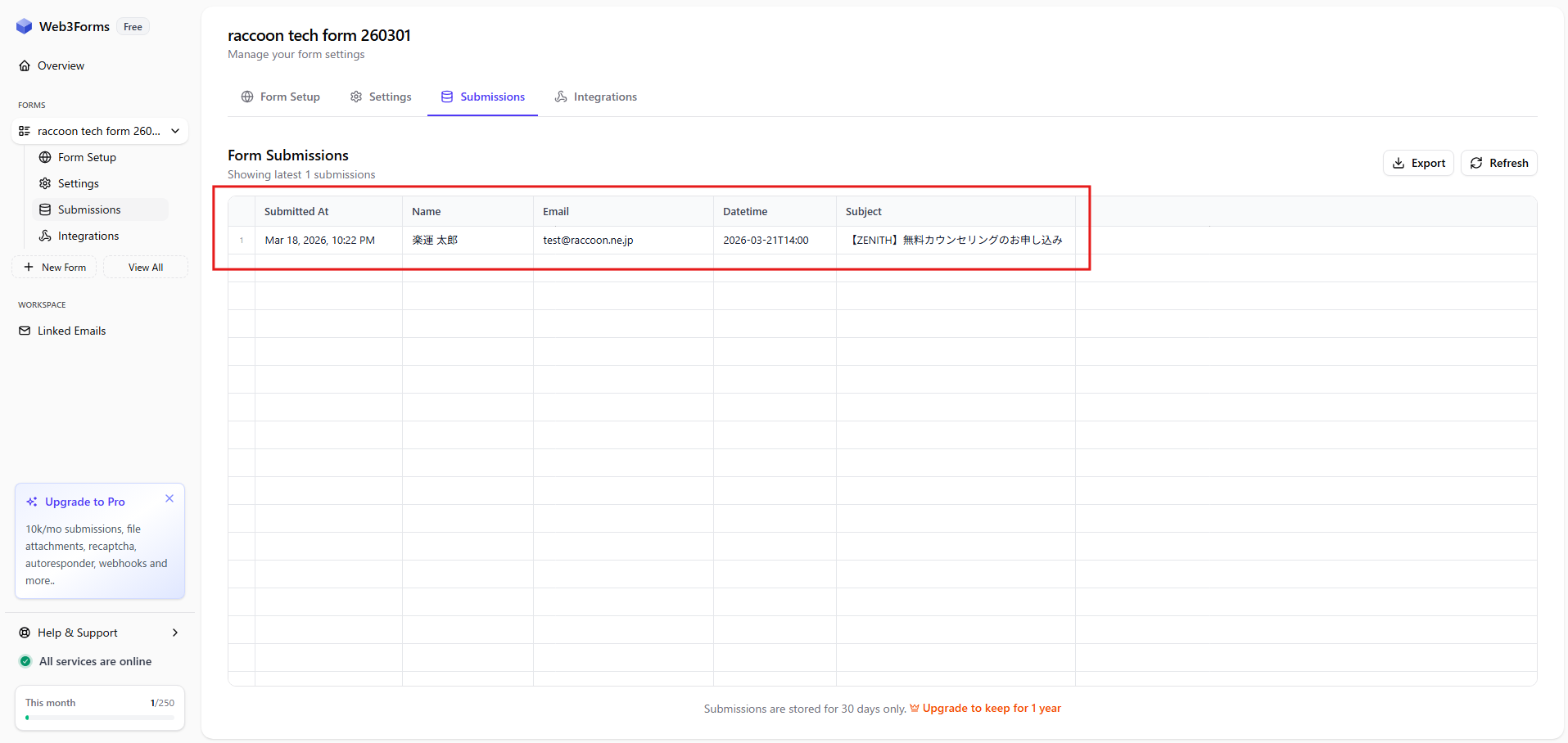Collapse the raccoon tech form dropdown

coord(175,131)
